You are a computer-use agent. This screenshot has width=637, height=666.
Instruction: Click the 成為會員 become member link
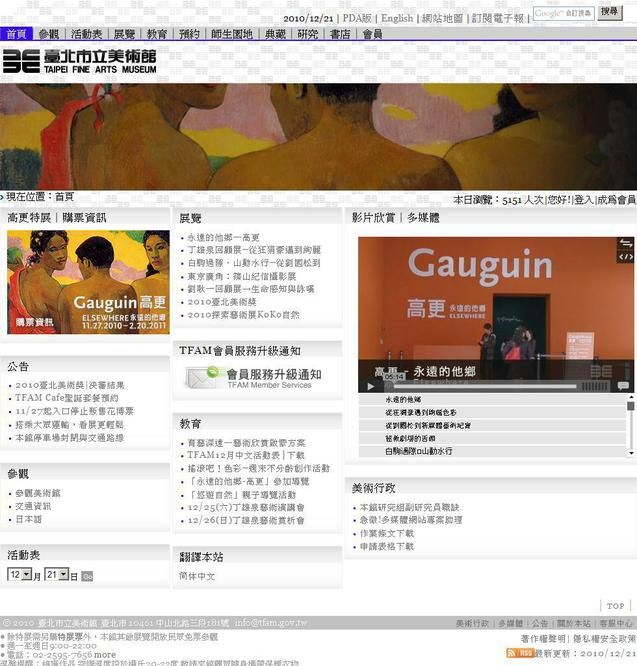point(617,200)
